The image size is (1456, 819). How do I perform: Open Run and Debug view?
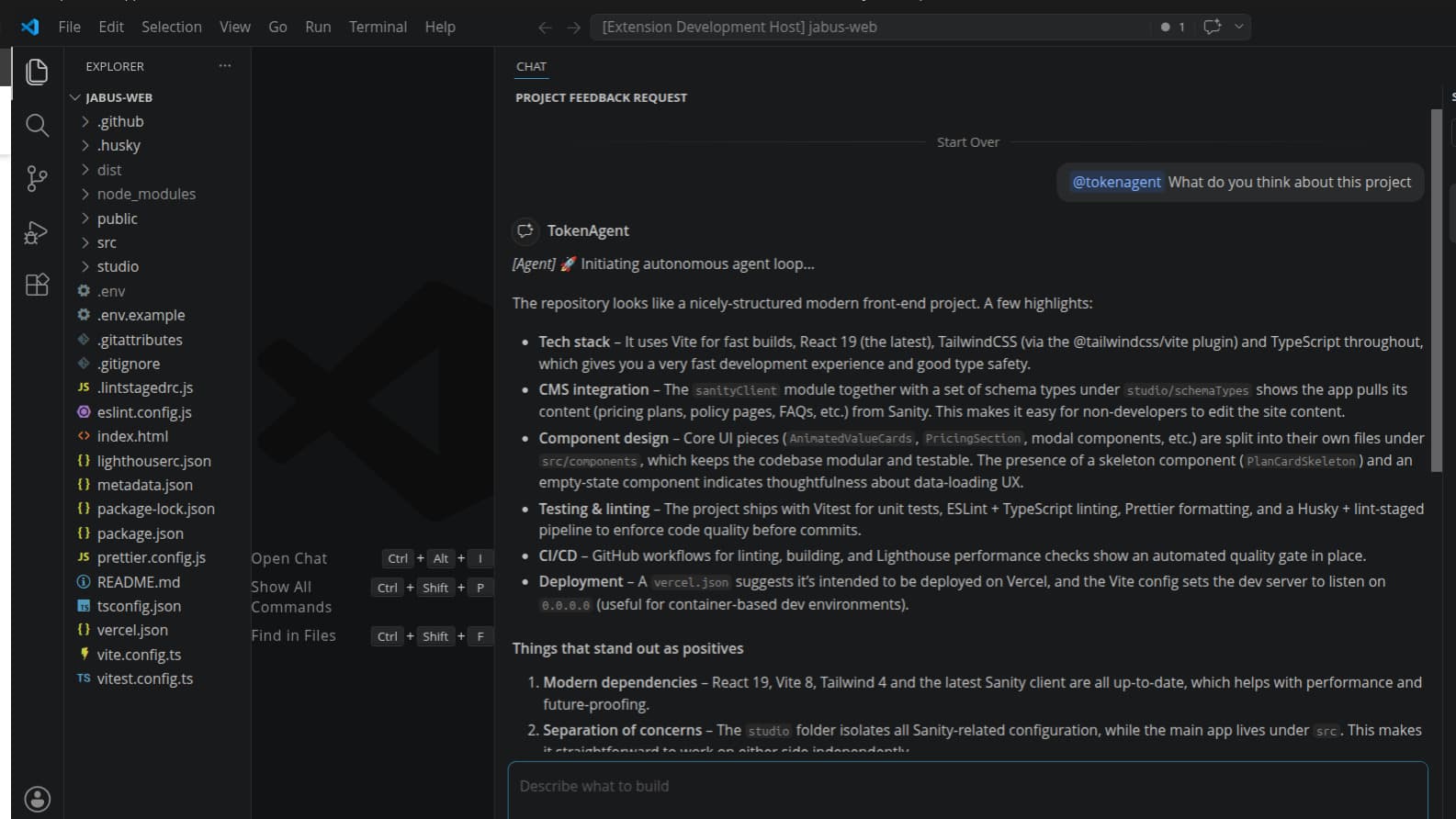(37, 232)
